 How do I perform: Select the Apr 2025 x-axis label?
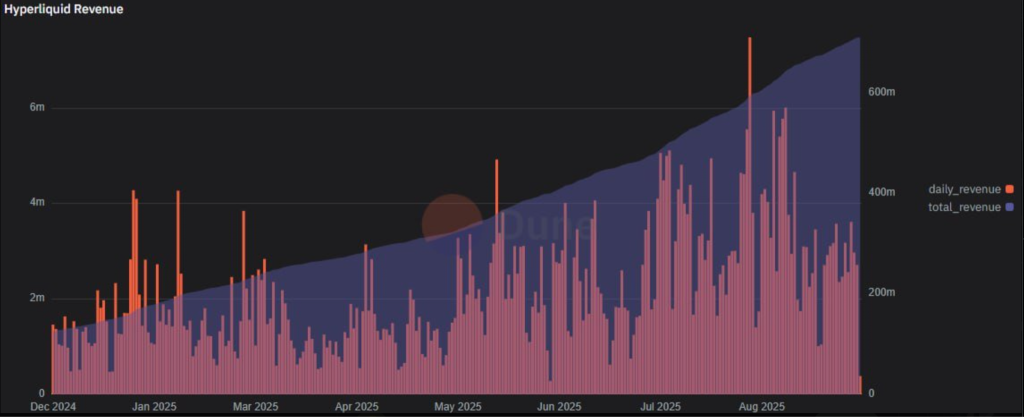[358, 407]
